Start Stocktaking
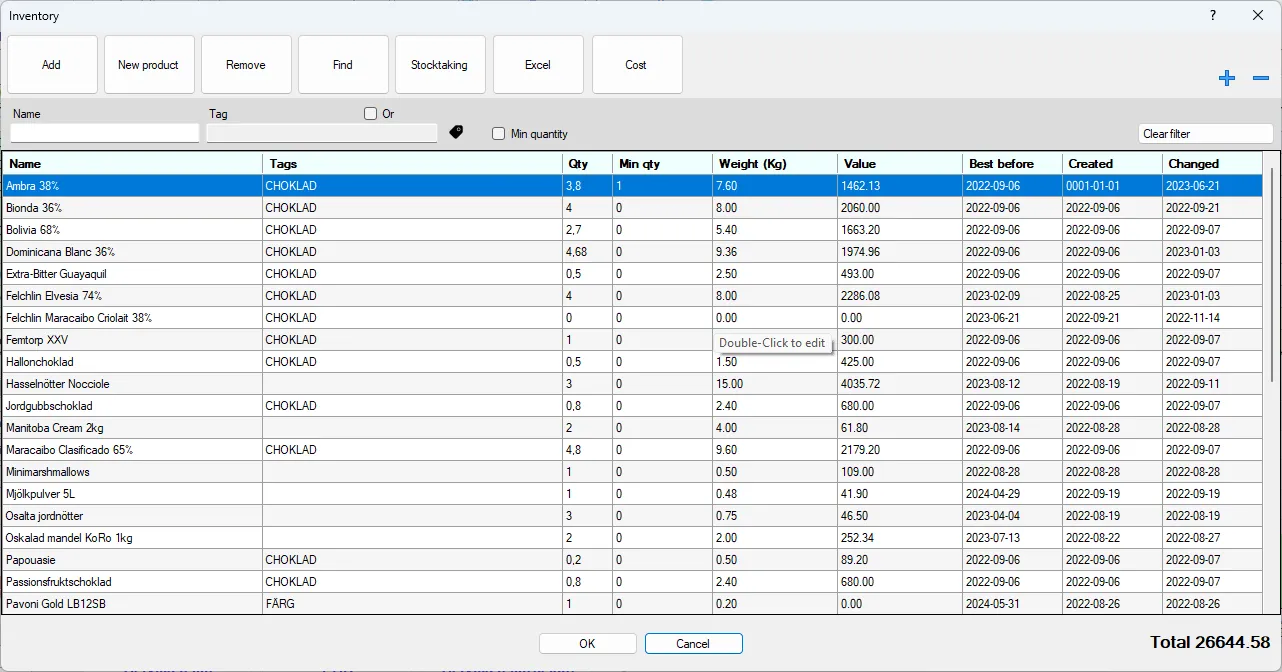The width and height of the screenshot is (1282, 672). (x=440, y=65)
